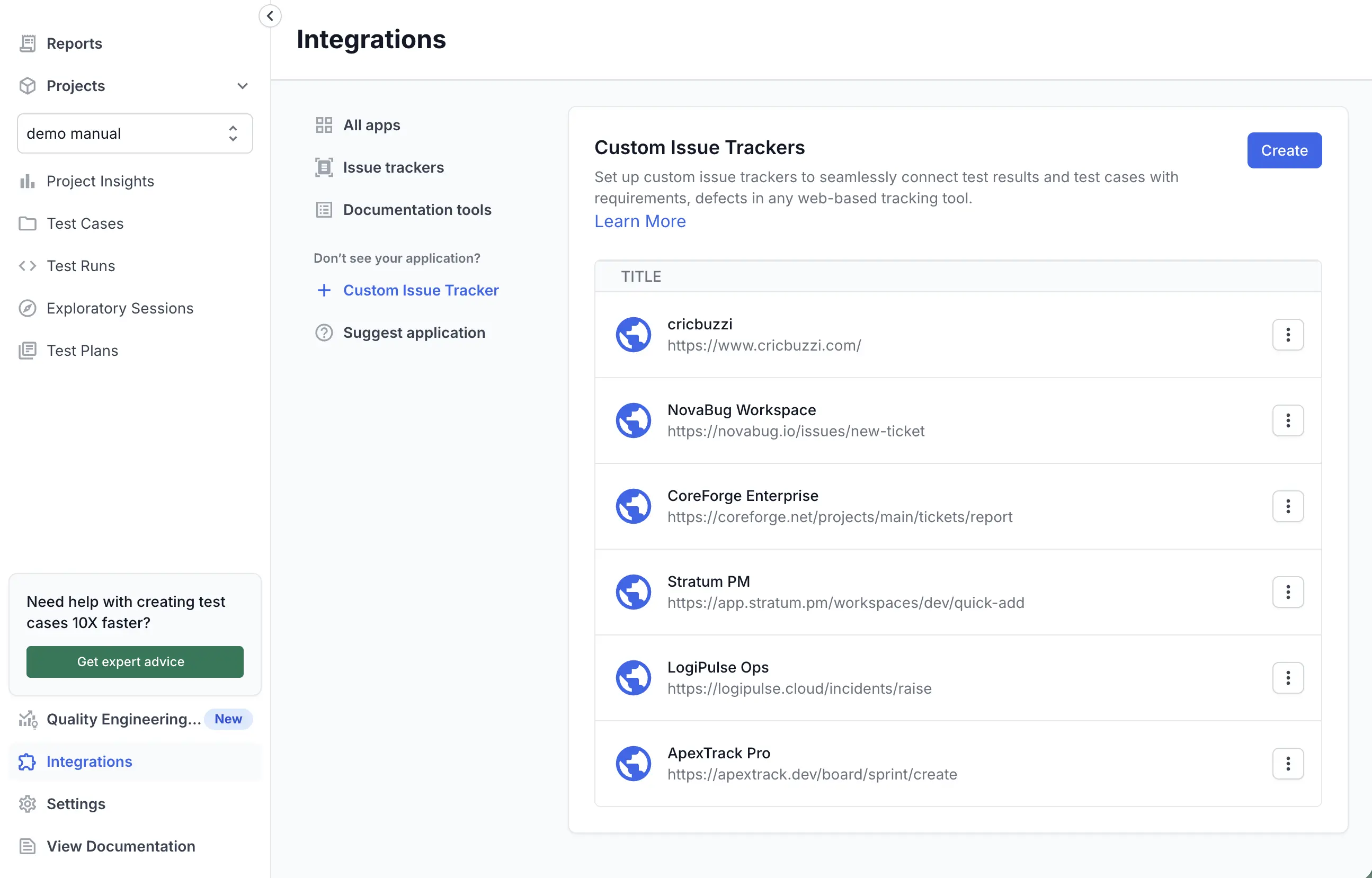Click the LogiPulse Ops title

click(x=718, y=667)
